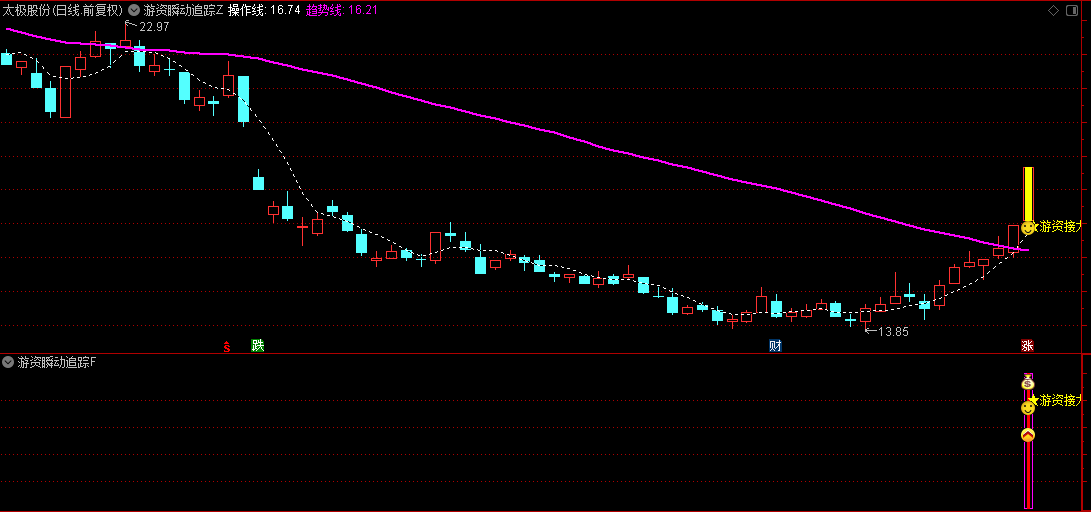
Task: Click the 太极股份(日线.前复权) title
Action: coord(63,10)
